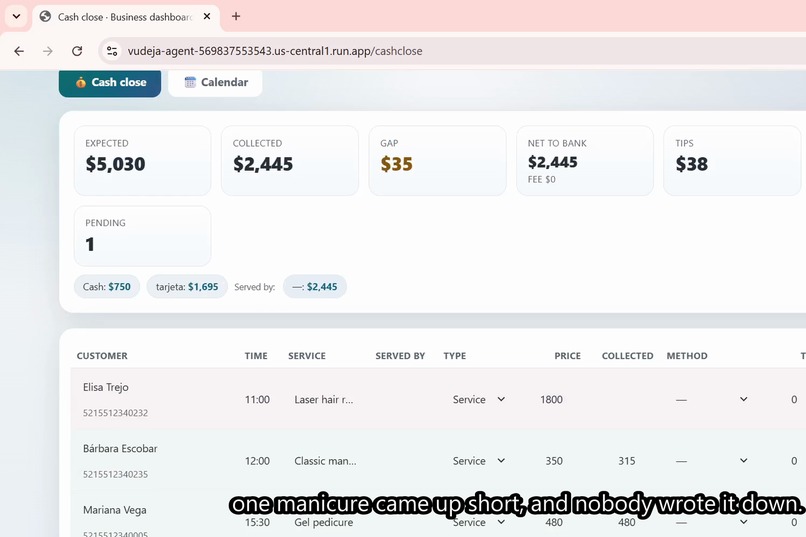
Task: Reload the page with refresh icon
Action: 77,51
